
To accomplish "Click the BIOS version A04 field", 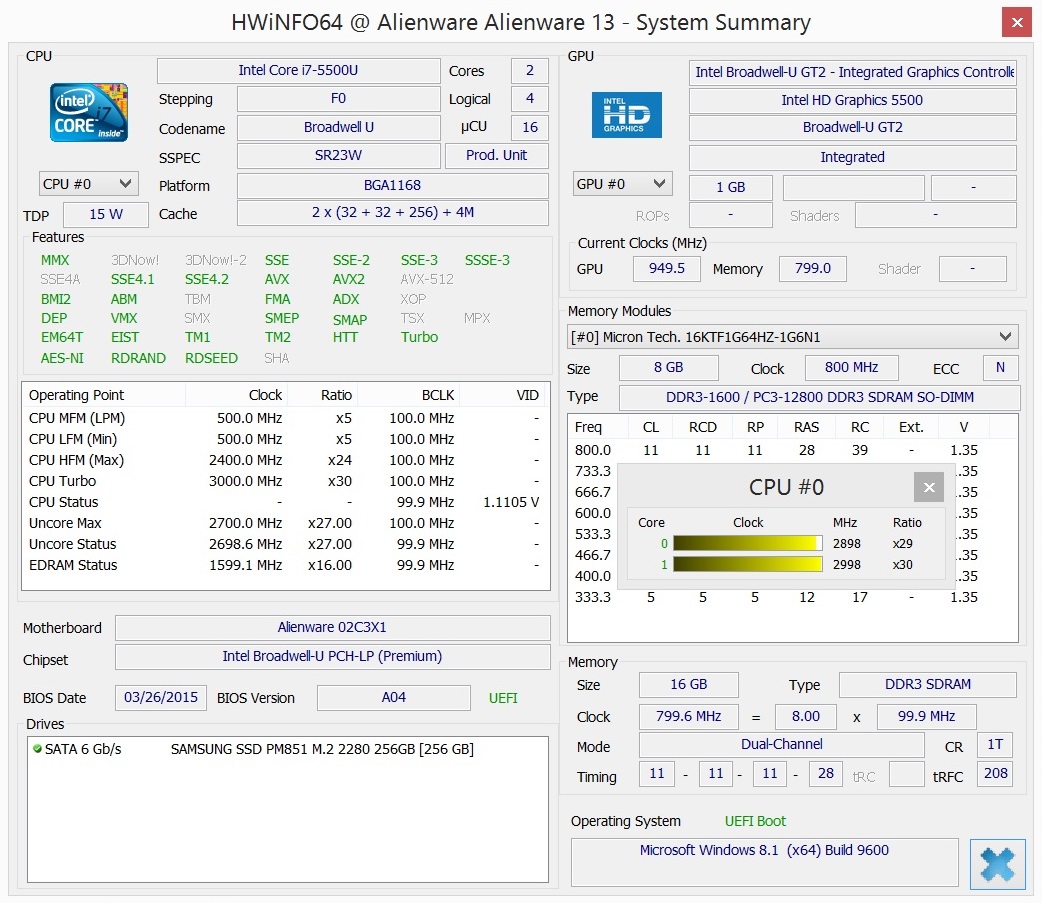I will [393, 698].
